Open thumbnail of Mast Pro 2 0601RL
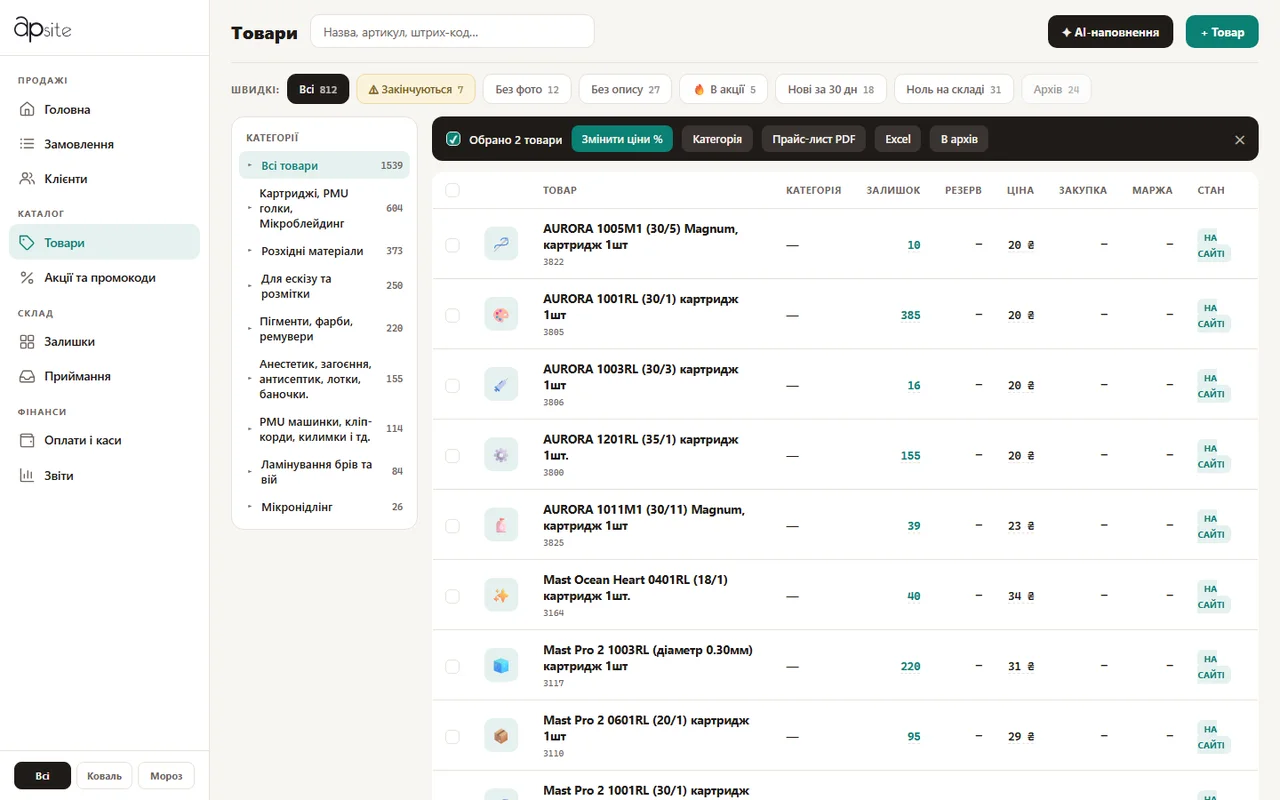Image resolution: width=1280 pixels, height=800 pixels. point(501,736)
